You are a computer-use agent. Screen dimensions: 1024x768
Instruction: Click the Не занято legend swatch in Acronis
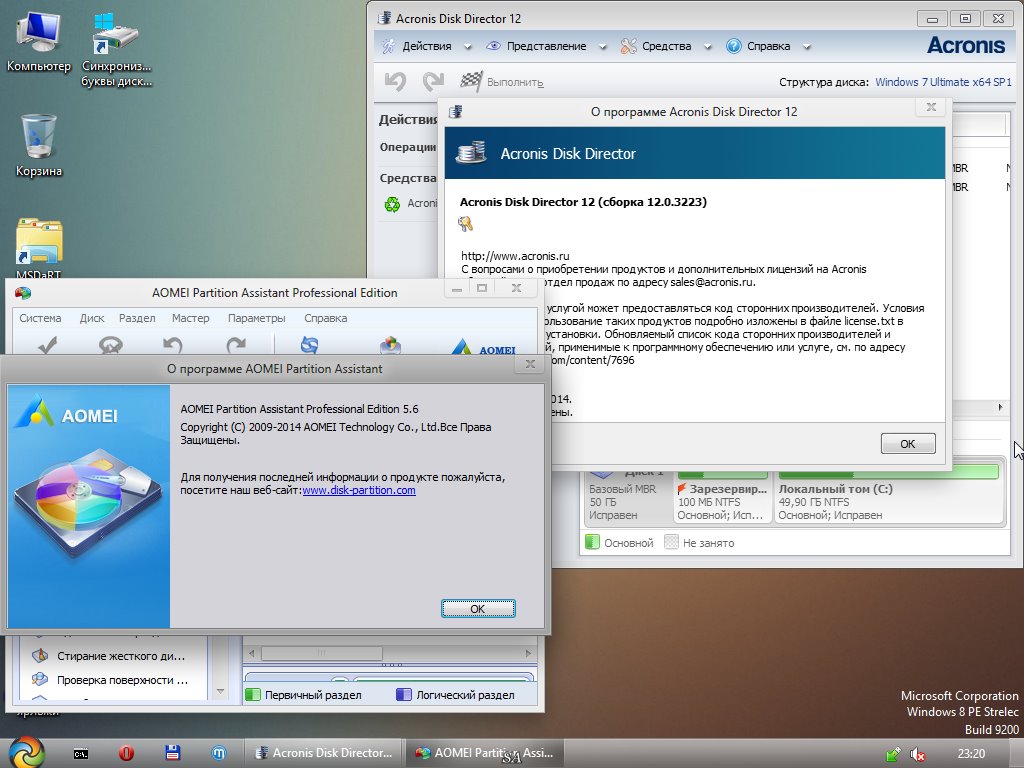coord(671,542)
